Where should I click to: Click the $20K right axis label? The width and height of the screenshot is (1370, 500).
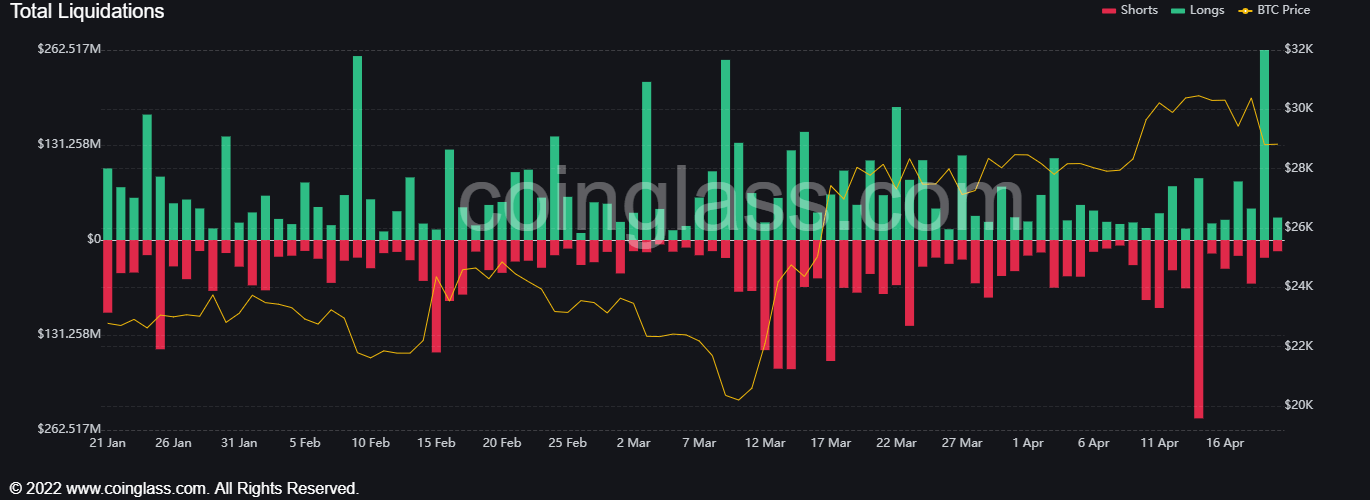(1298, 405)
